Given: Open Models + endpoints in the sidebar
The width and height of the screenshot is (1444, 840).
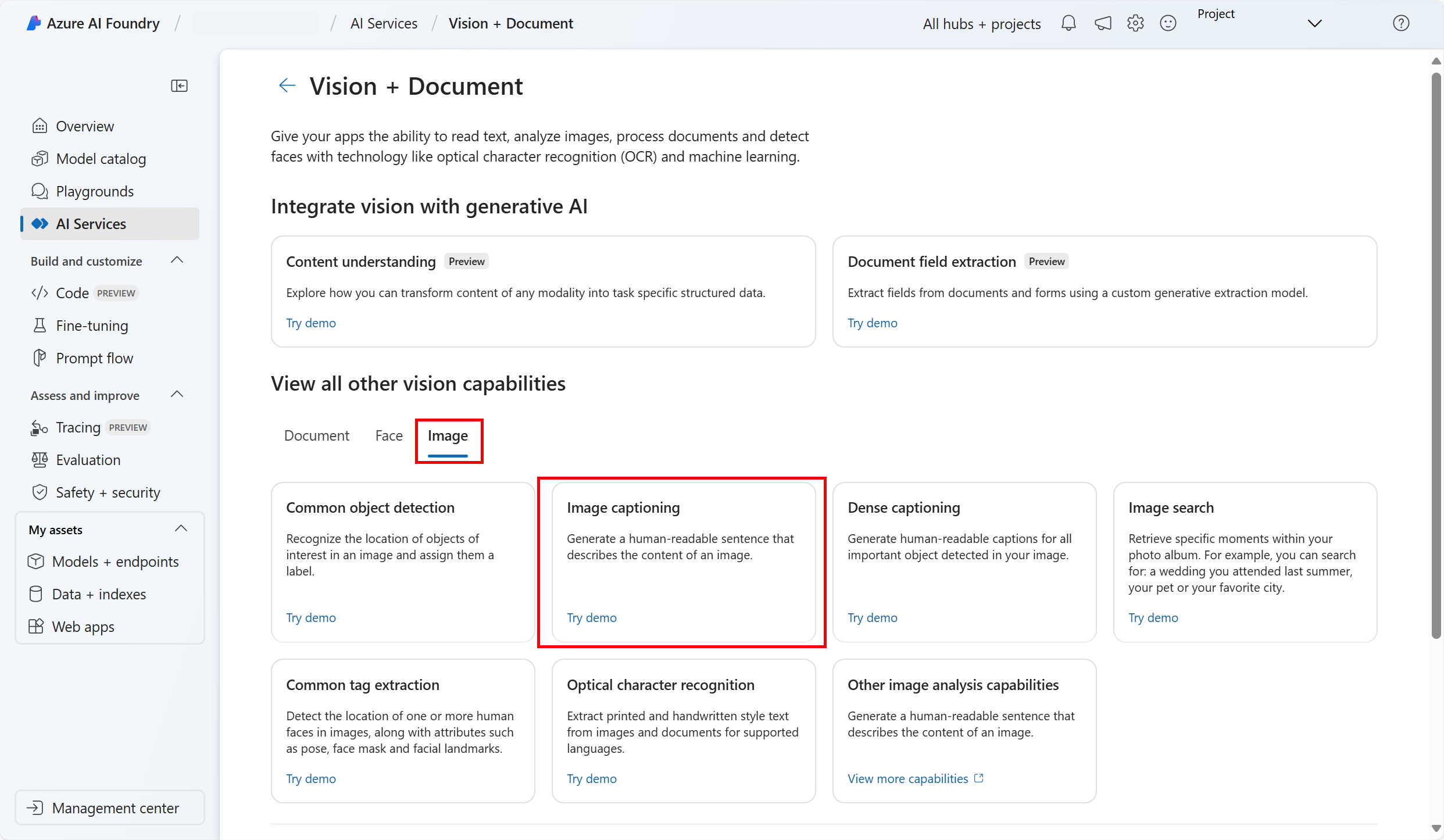Looking at the screenshot, I should coord(109,562).
